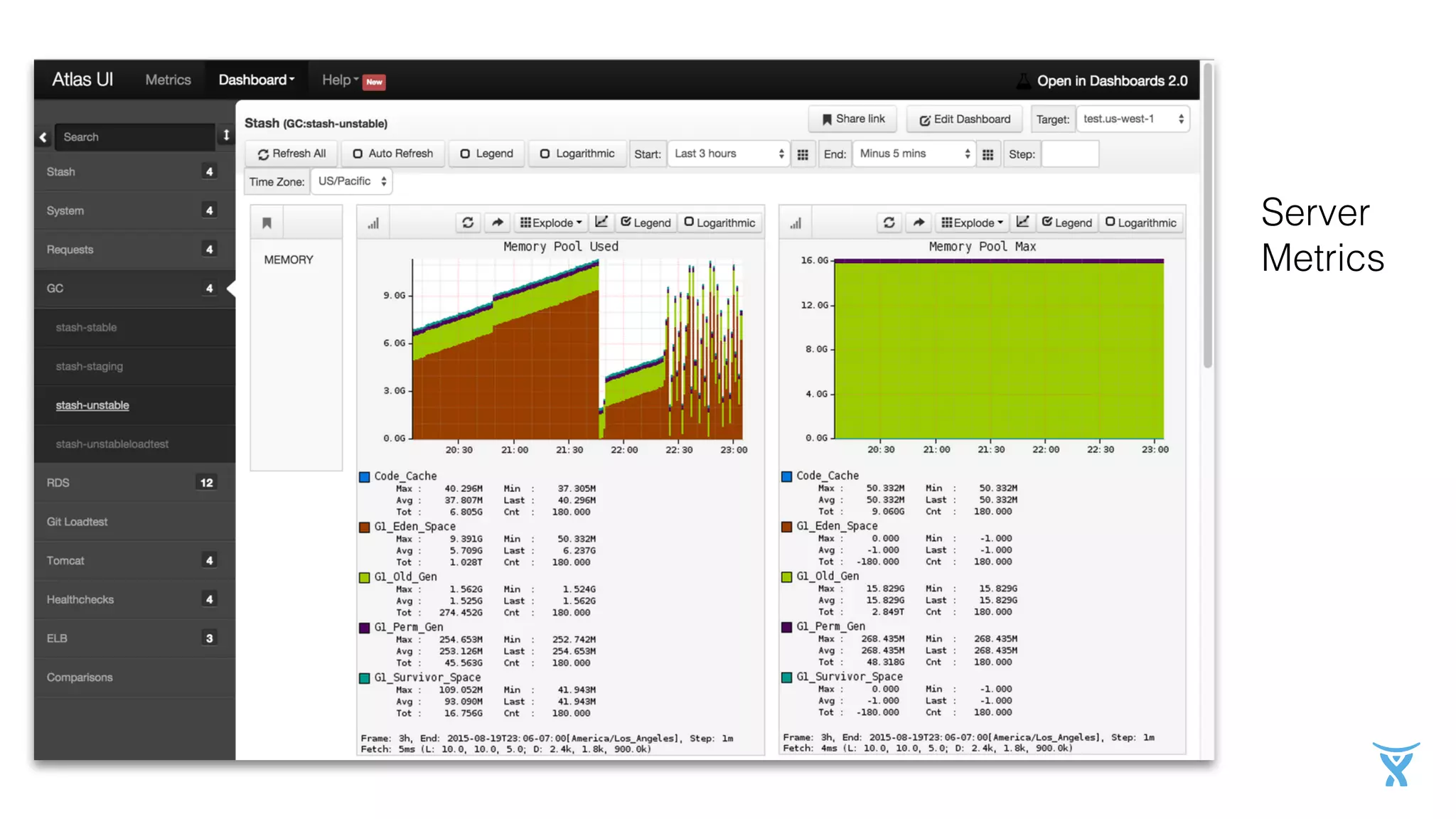Open calendar grid next to Start selector
Viewport: 1456px width, 819px height.
tap(803, 154)
